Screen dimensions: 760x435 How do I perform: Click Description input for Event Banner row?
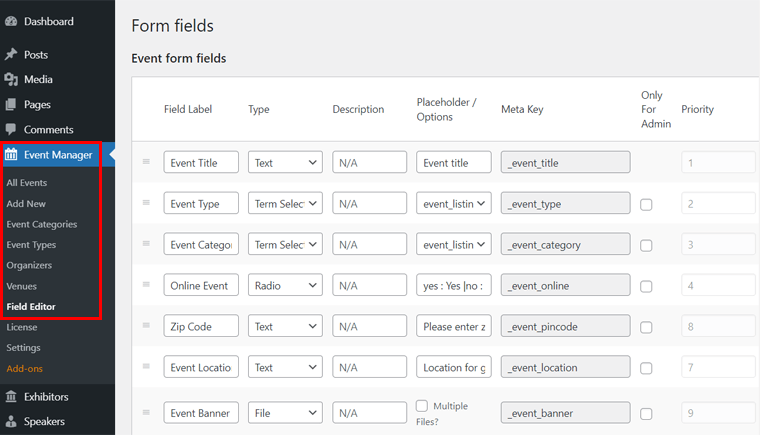tap(369, 413)
